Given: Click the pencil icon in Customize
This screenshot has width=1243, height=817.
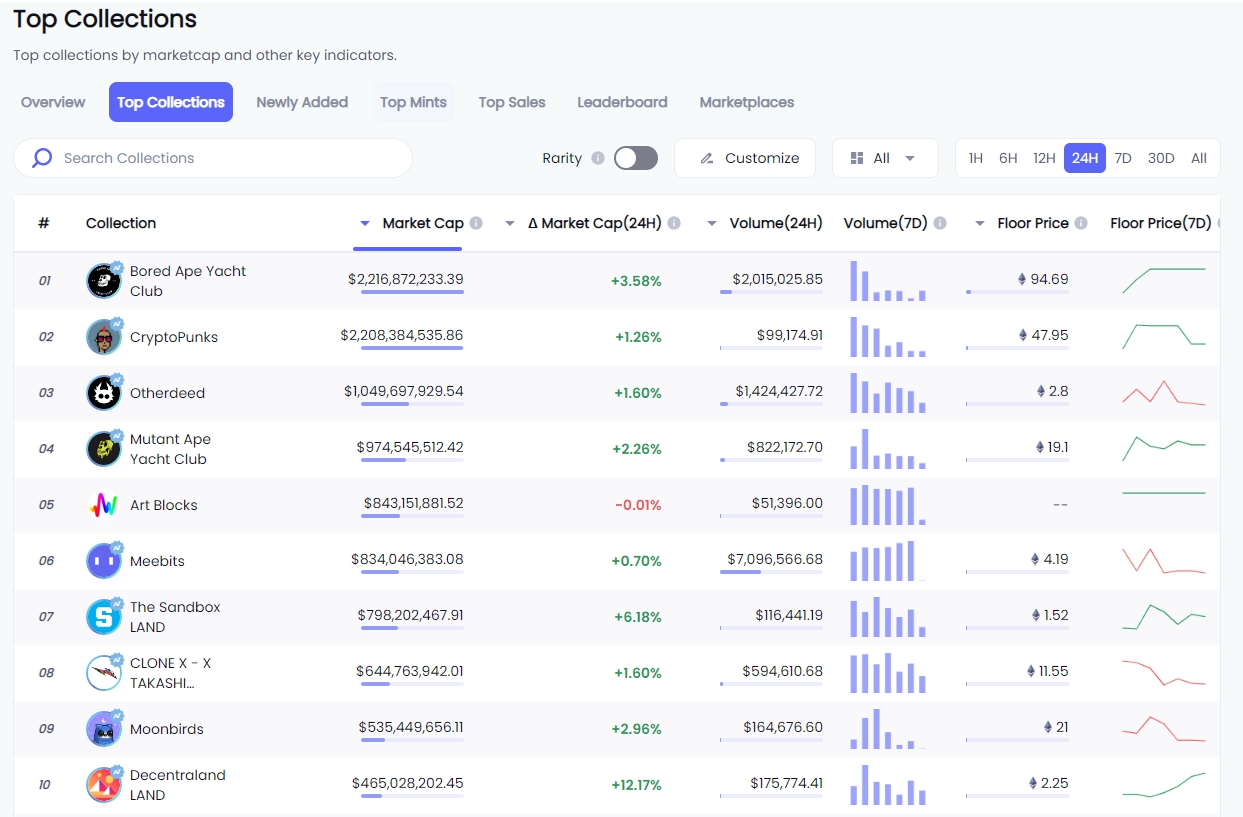Looking at the screenshot, I should click(x=707, y=158).
